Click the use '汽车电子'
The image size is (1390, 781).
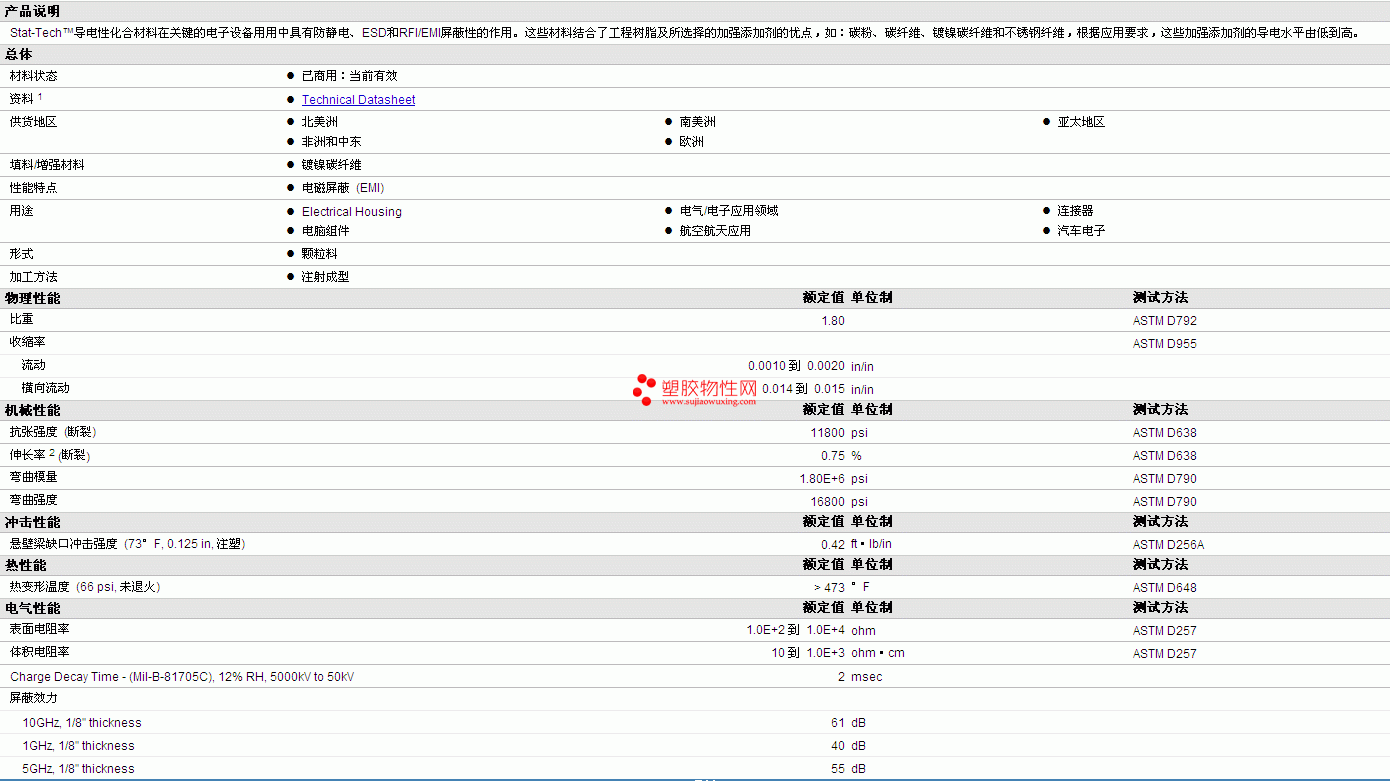pos(1082,231)
